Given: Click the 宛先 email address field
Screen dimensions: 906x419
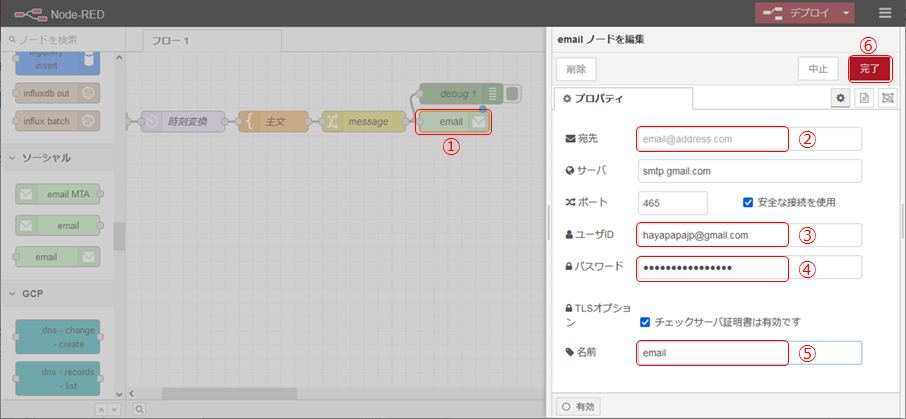Looking at the screenshot, I should click(x=712, y=139).
